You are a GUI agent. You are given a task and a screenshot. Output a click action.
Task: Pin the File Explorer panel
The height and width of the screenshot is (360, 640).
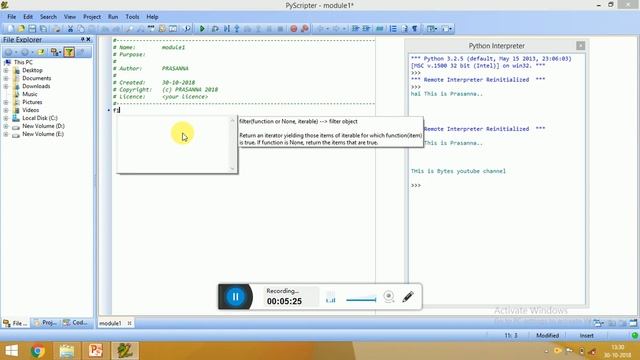[x=82, y=39]
